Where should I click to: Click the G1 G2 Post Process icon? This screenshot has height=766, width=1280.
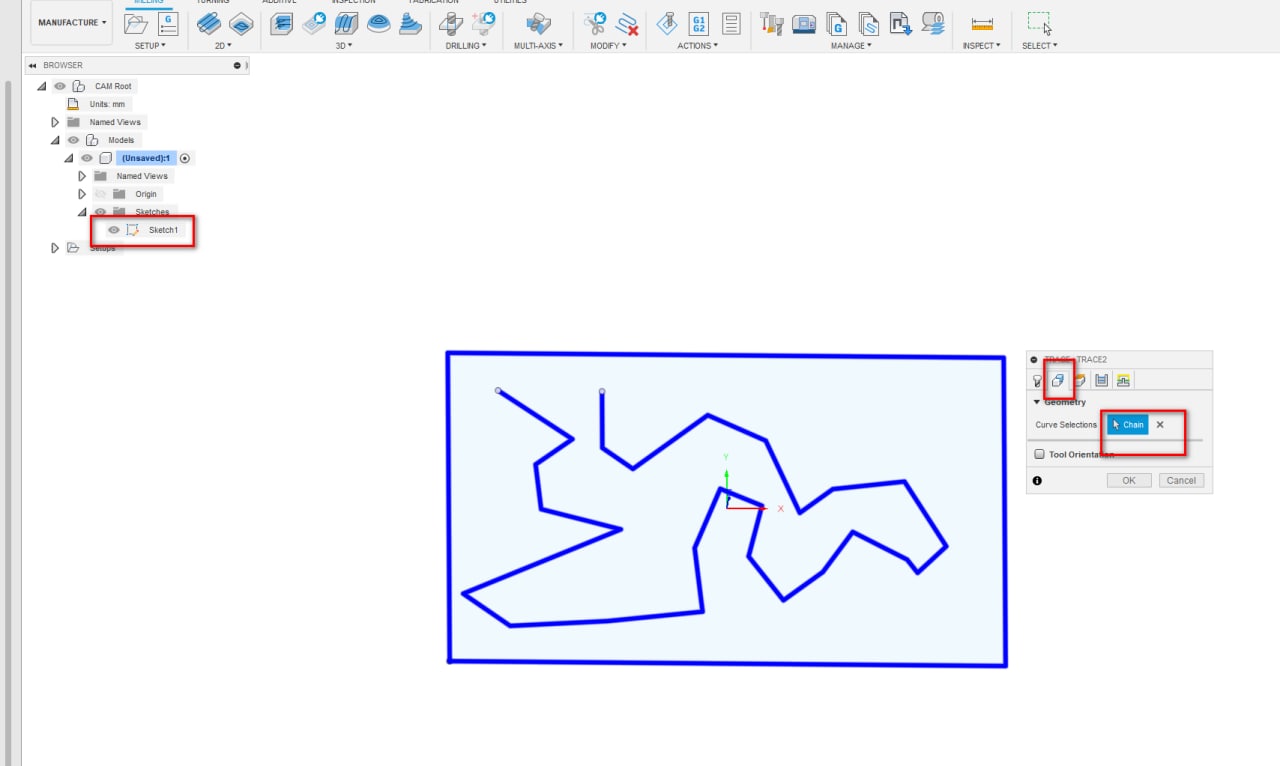tap(698, 24)
